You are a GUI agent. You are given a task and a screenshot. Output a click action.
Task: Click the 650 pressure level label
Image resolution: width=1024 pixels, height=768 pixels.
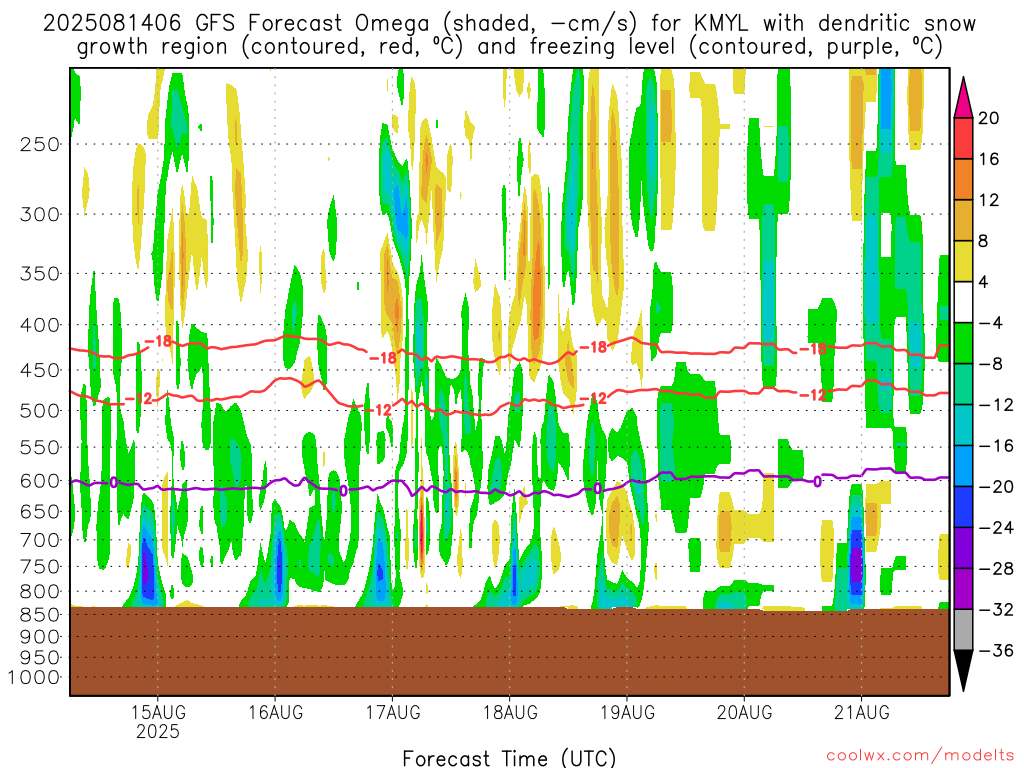click(x=40, y=511)
